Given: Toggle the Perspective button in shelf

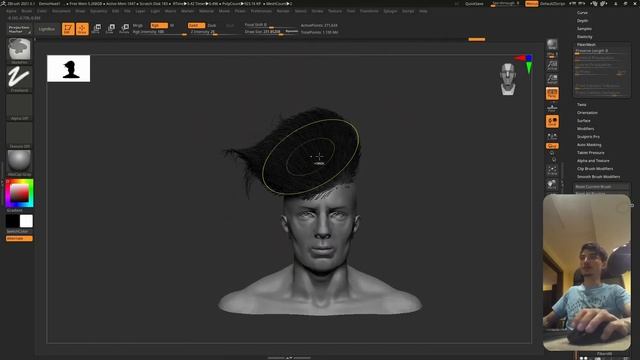Looking at the screenshot, I should point(552,93).
